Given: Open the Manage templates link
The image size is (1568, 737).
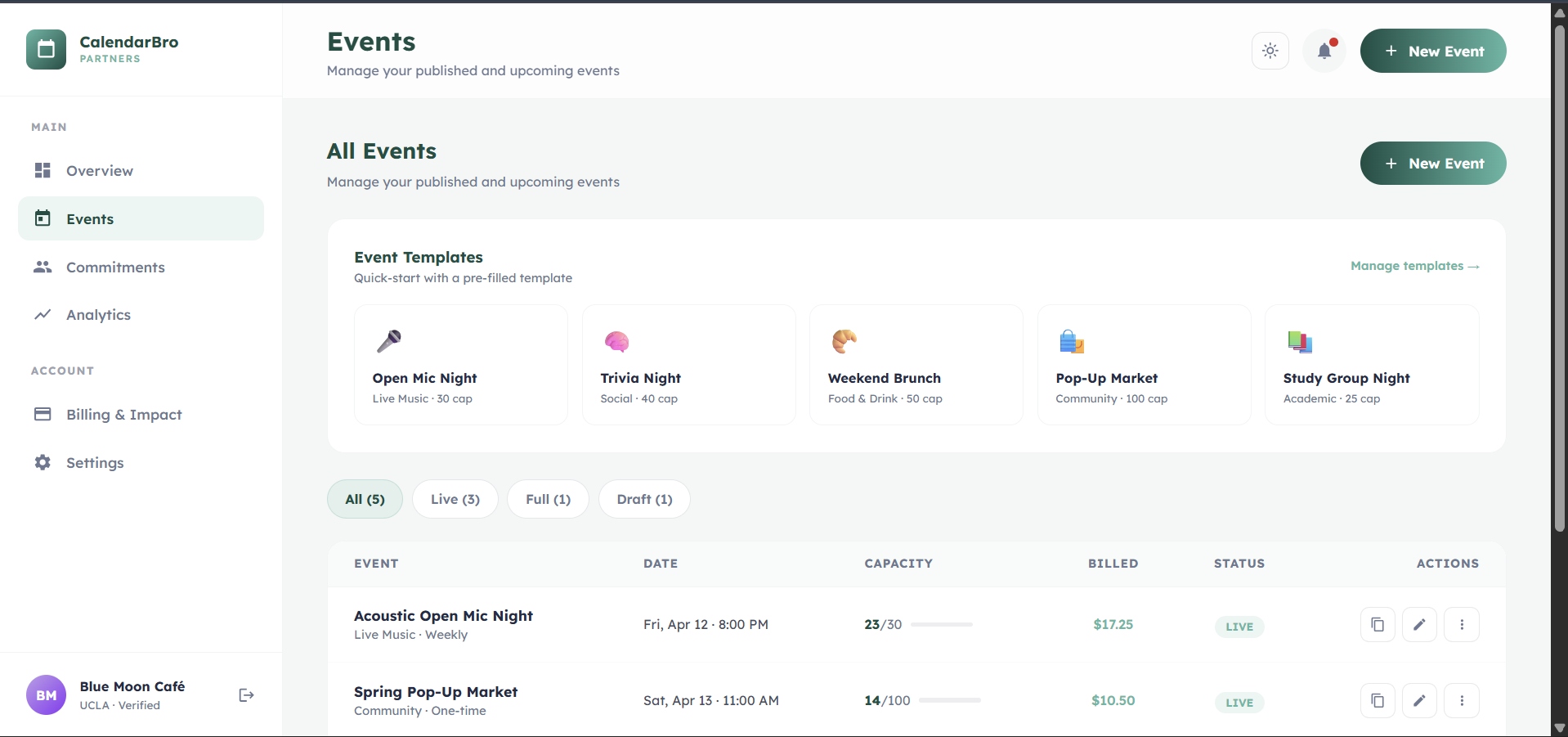Looking at the screenshot, I should [x=1414, y=266].
